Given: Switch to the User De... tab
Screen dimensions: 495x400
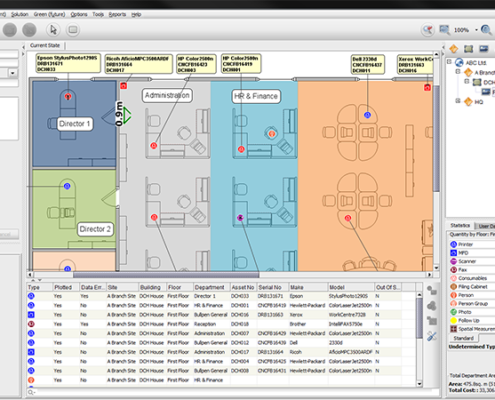Looking at the screenshot, I should coord(486,226).
